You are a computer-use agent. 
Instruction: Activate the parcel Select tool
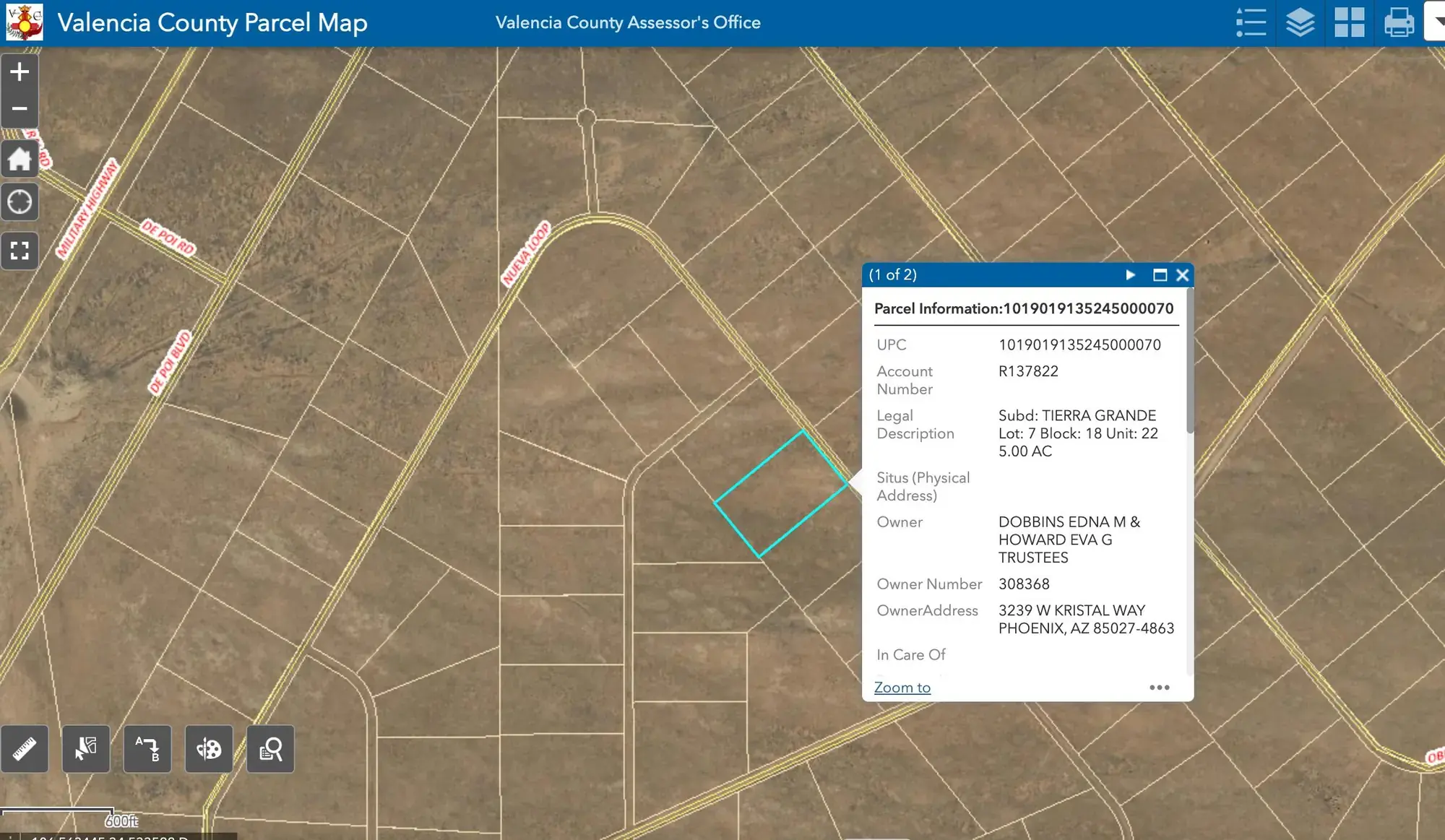point(85,749)
